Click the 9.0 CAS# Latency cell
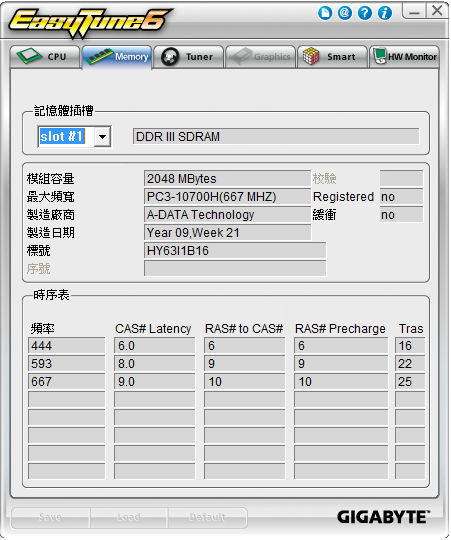This screenshot has width=451, height=540. (155, 382)
